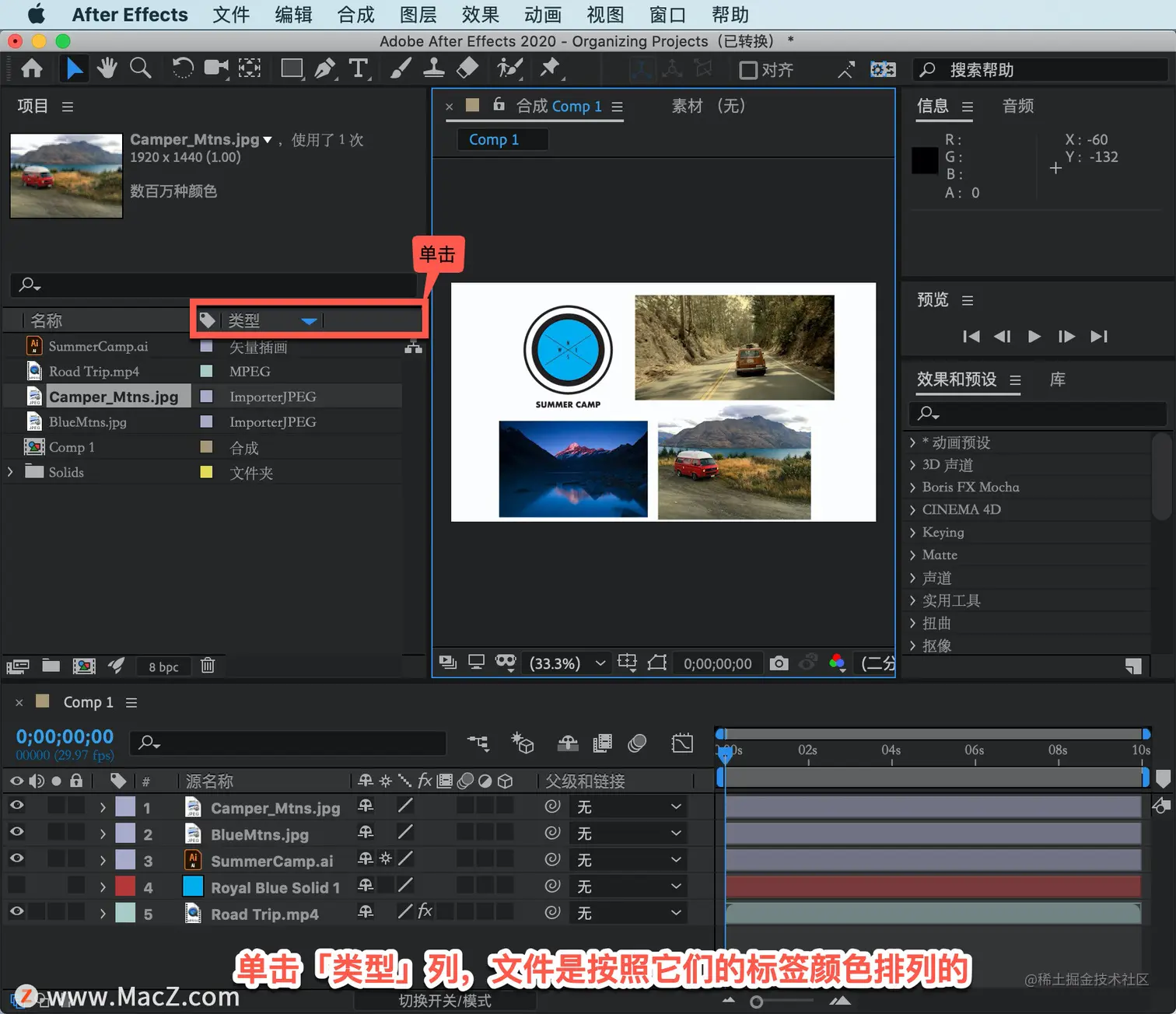The width and height of the screenshot is (1176, 1014).
Task: Enable motion blur for composition in timeline
Action: point(637,743)
